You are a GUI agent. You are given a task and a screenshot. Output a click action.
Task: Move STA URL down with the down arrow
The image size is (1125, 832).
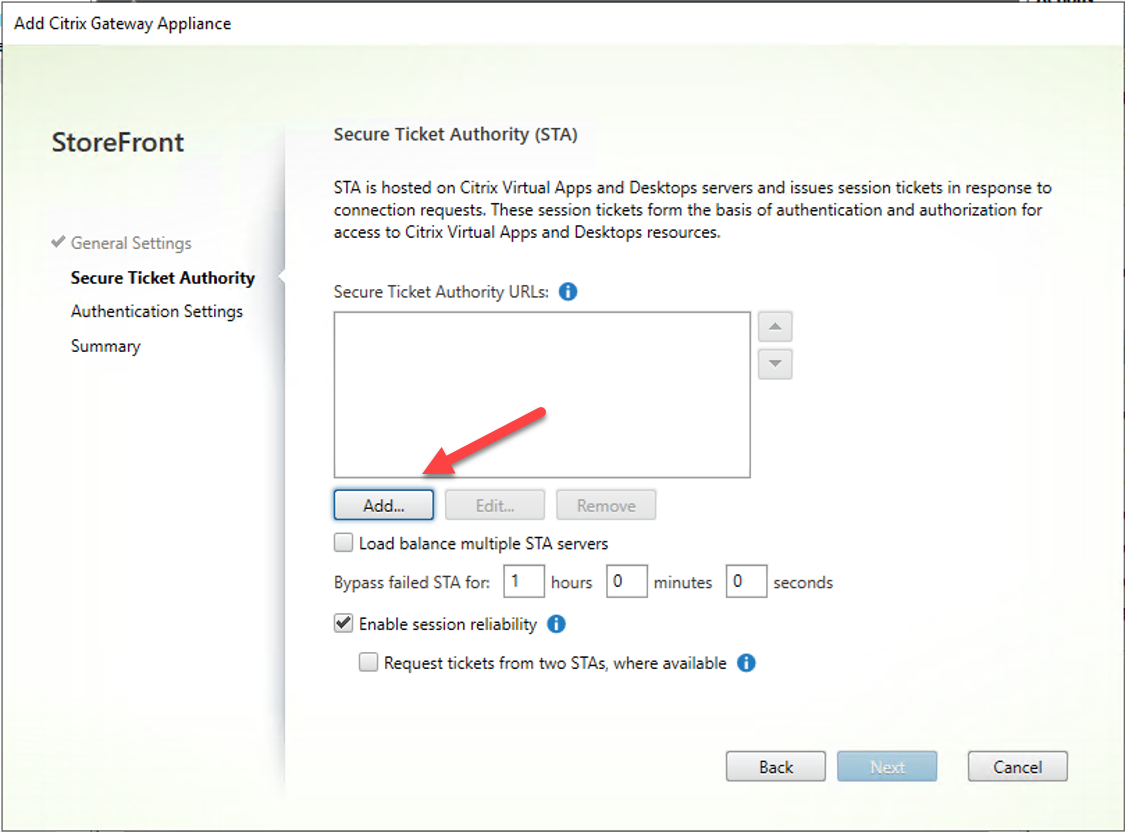pyautogui.click(x=775, y=364)
